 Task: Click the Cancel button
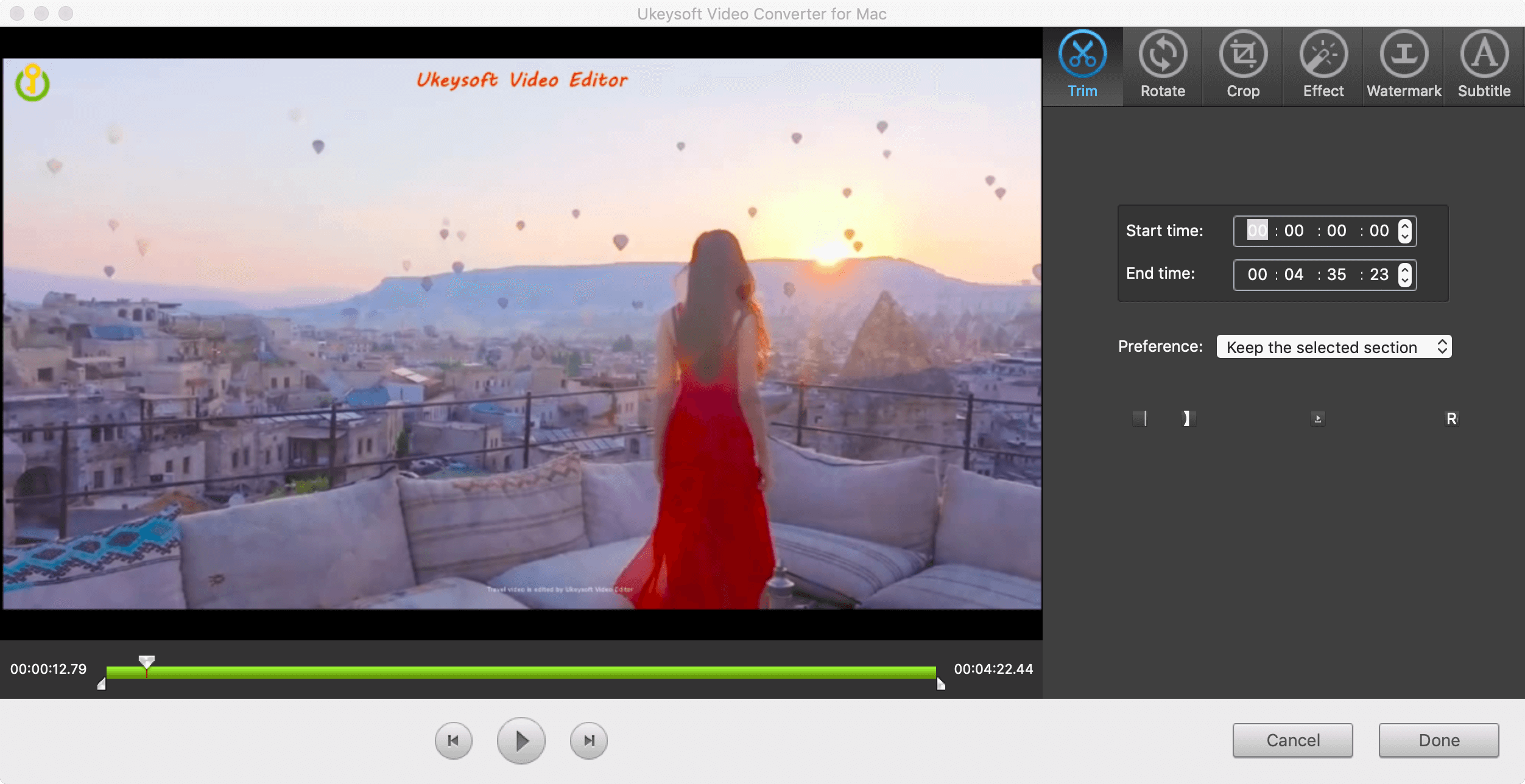[x=1292, y=740]
